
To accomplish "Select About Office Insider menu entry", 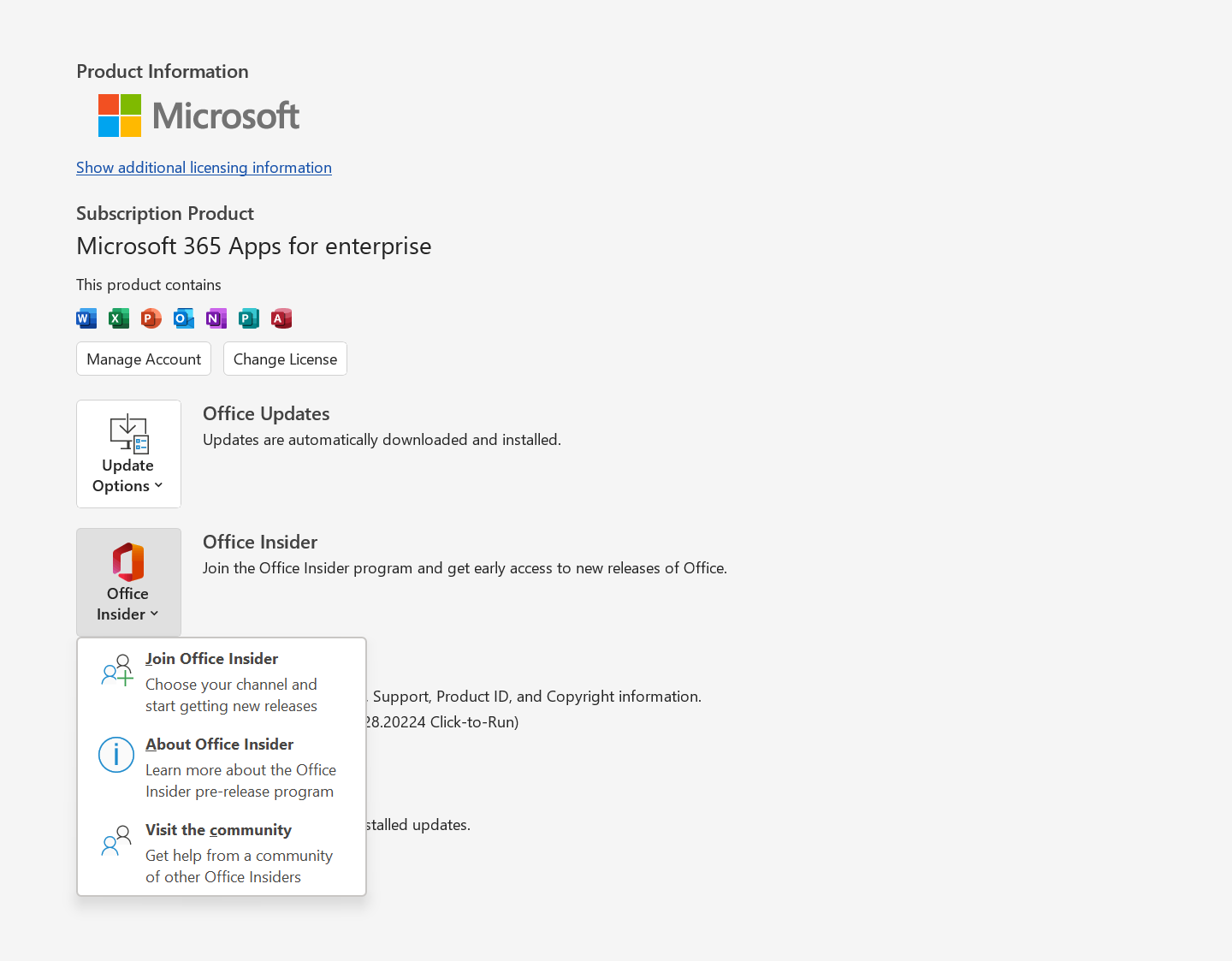I will coord(219,744).
